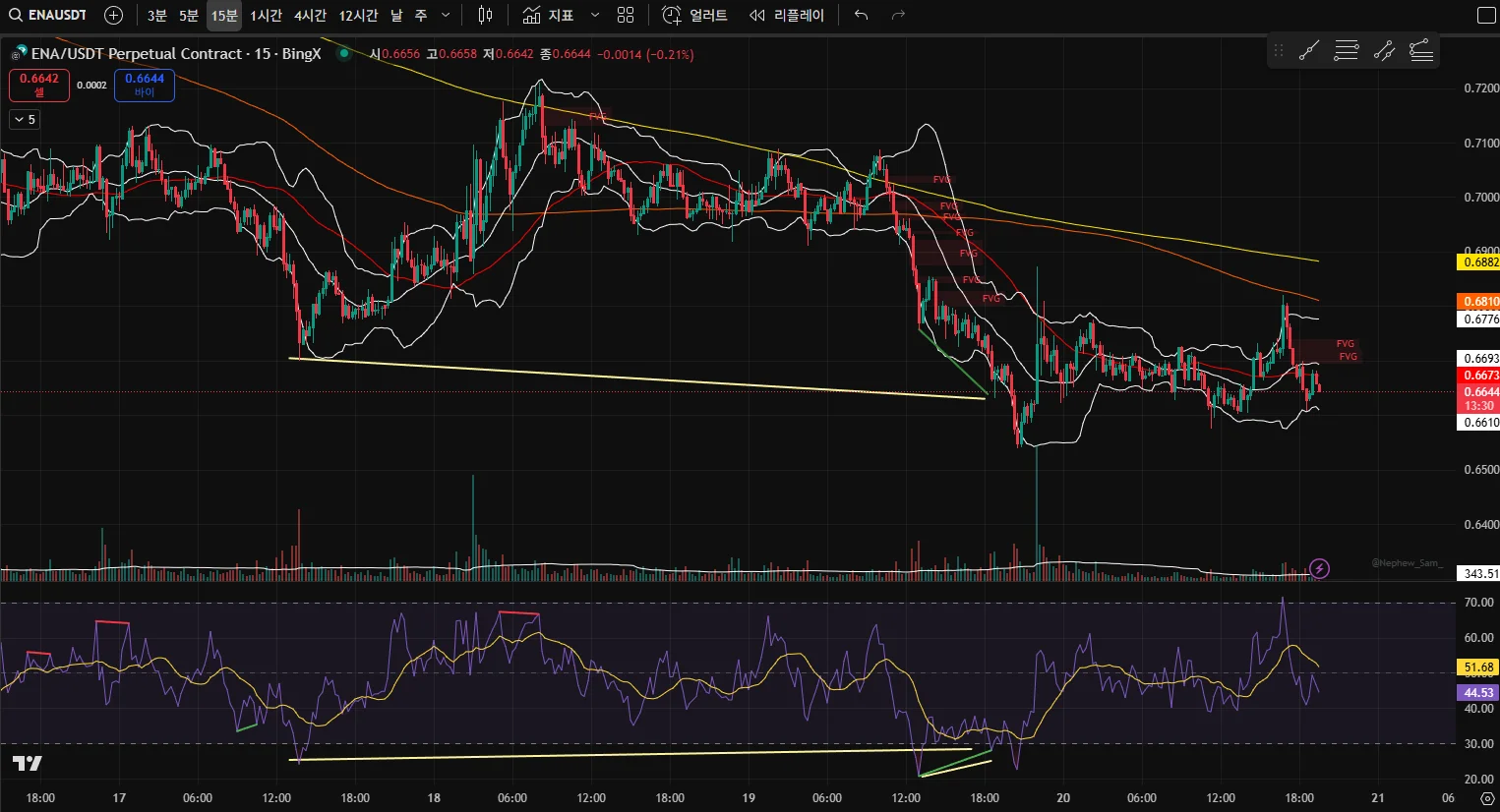Viewport: 1500px width, 812px height.
Task: Click the current price 0.6644 label
Action: (1478, 392)
